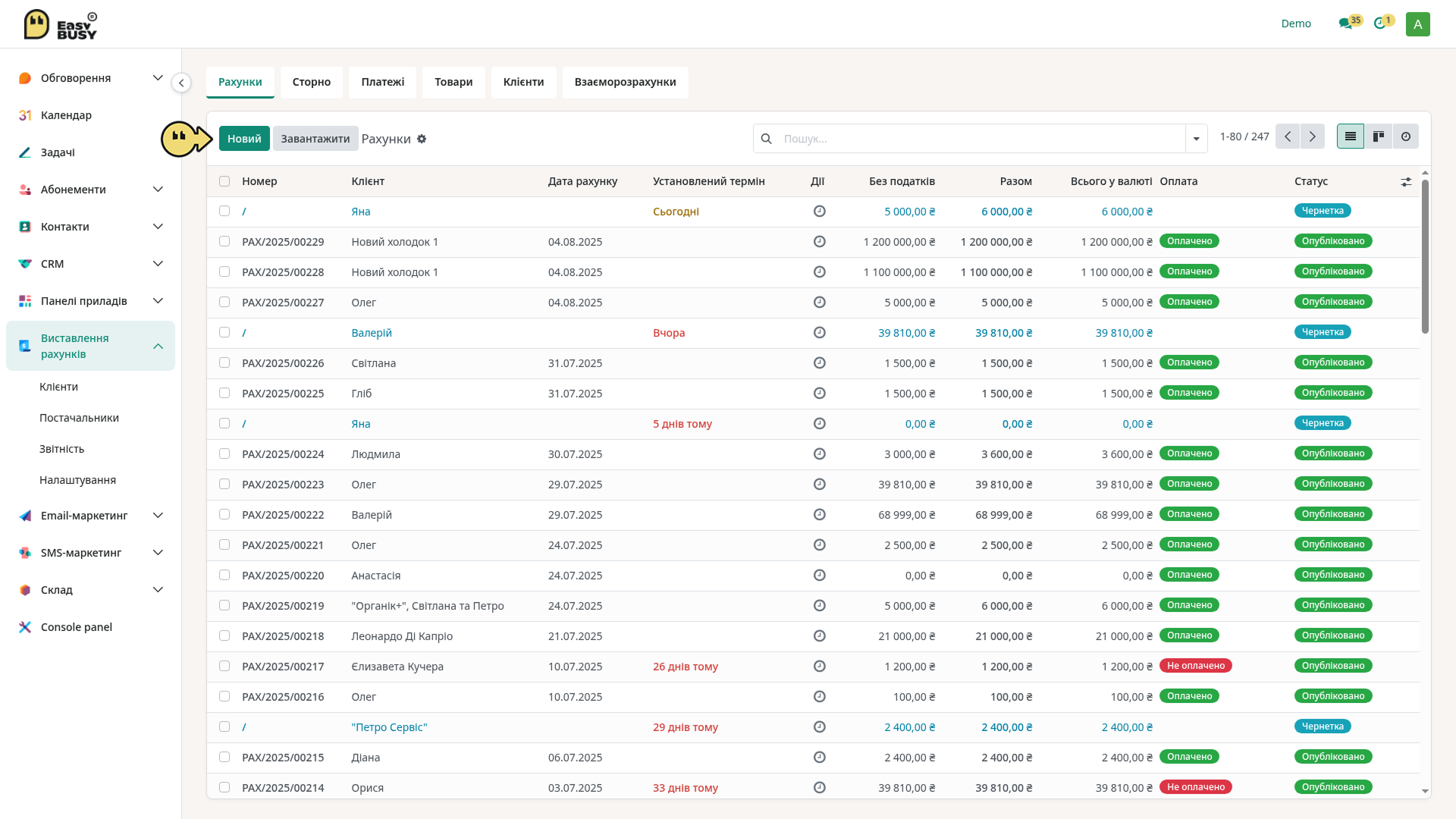Select all rows with header checkbox
Screen dimensions: 1456x819
coord(224,181)
